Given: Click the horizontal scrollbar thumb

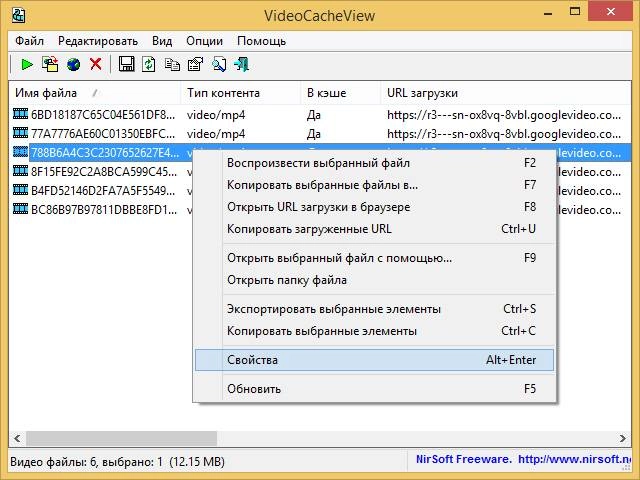Looking at the screenshot, I should (122, 439).
